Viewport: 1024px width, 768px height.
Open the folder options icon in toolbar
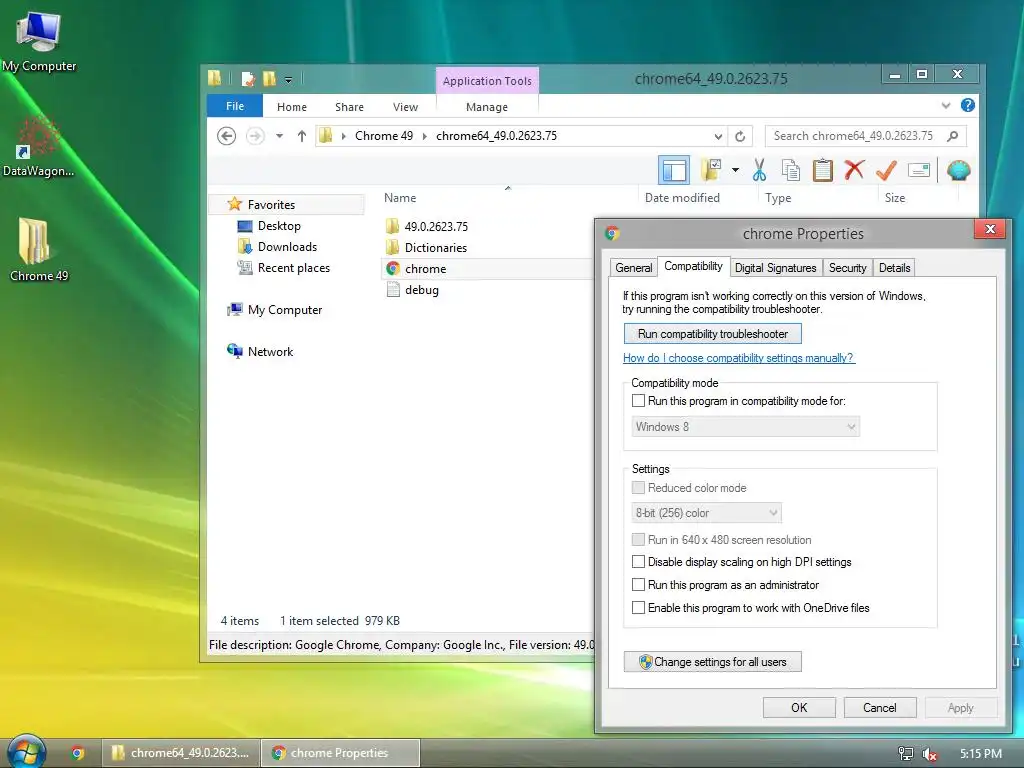(711, 170)
